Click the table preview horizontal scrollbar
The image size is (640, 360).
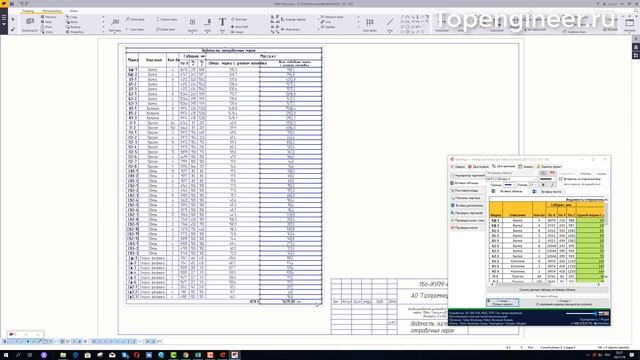click(546, 284)
